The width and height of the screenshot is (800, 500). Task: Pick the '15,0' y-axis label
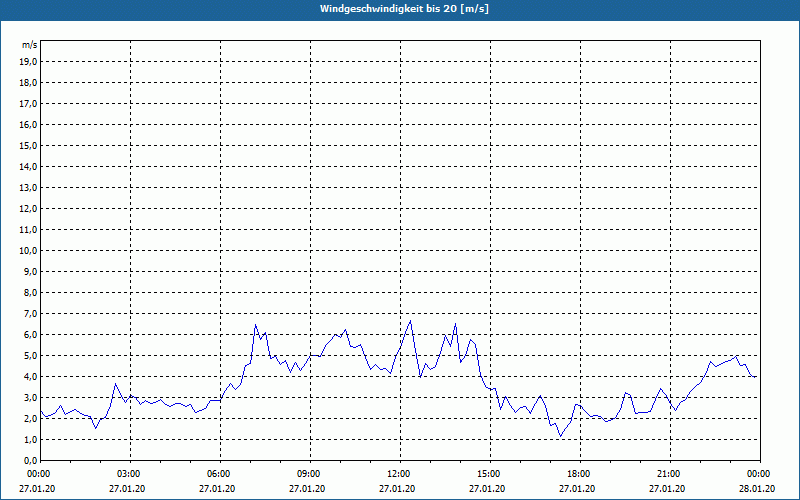[28, 145]
